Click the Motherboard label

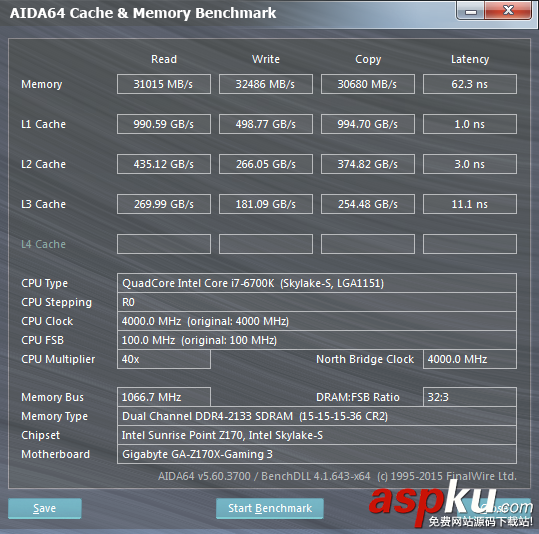click(55, 454)
